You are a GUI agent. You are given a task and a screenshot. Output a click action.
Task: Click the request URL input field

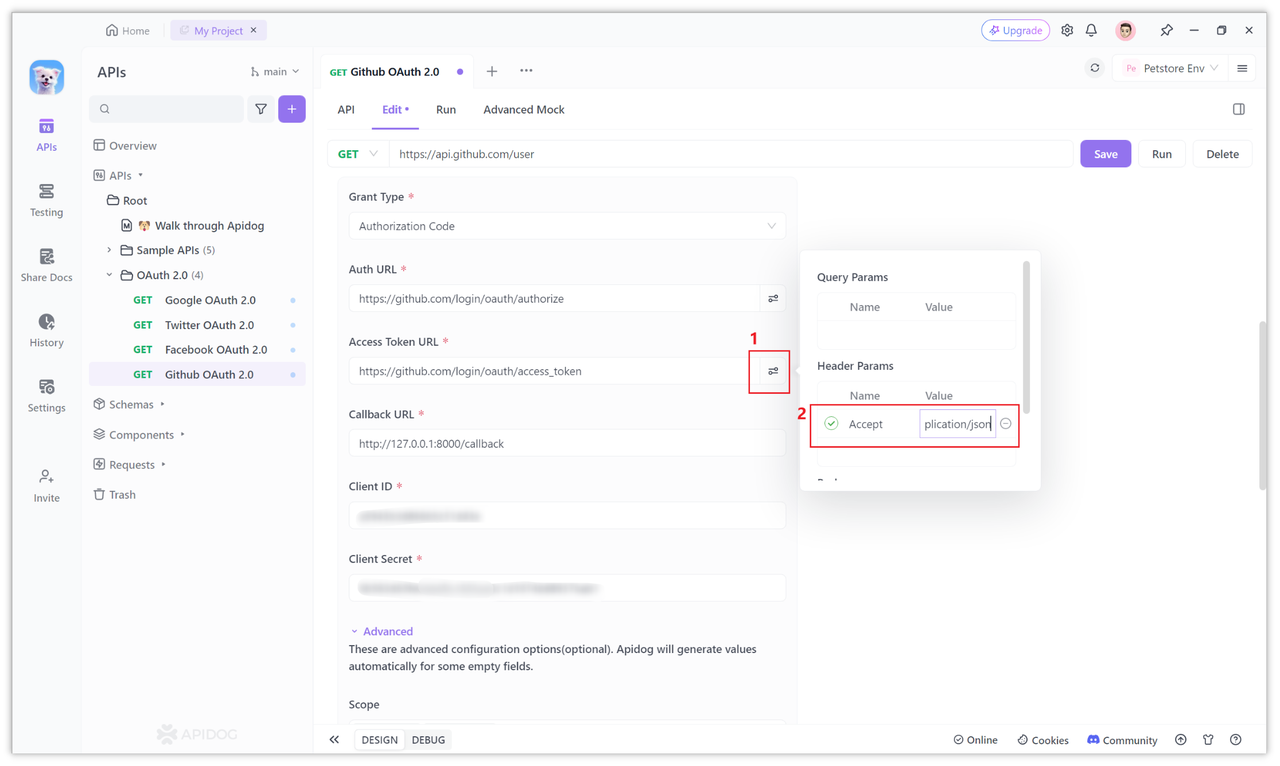[733, 154]
